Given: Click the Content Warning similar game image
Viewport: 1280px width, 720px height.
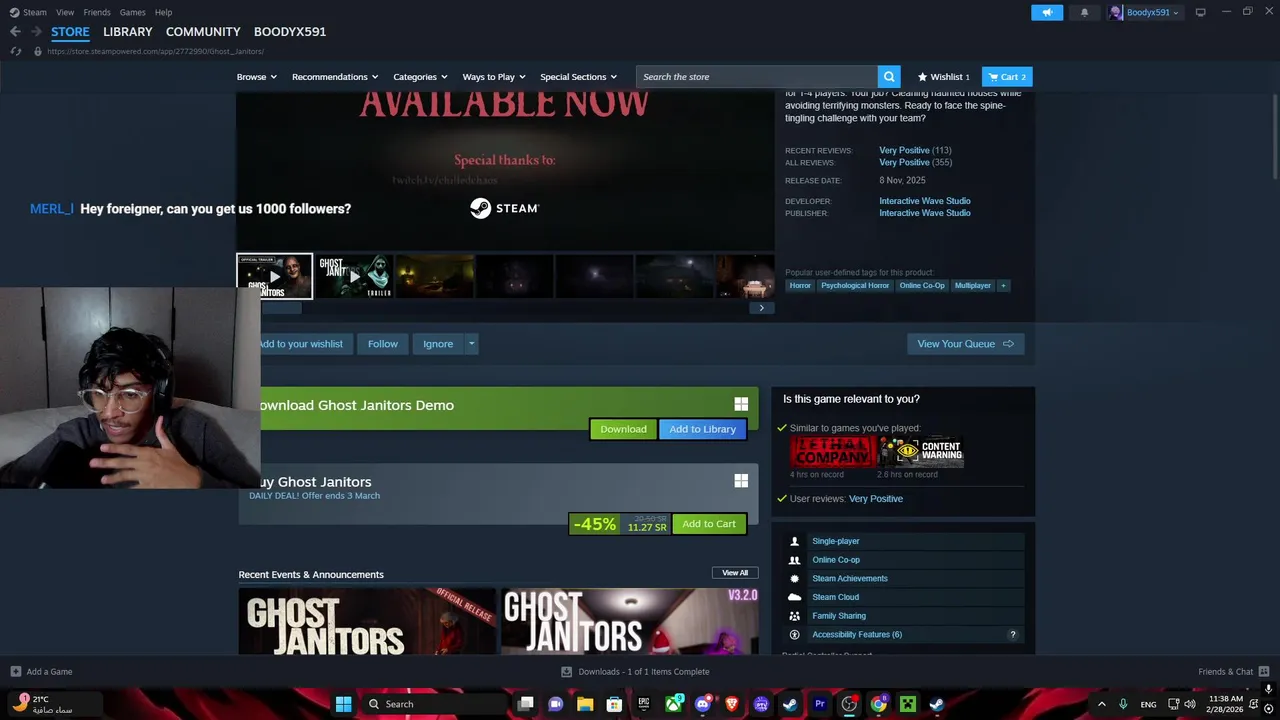Looking at the screenshot, I should click(920, 452).
